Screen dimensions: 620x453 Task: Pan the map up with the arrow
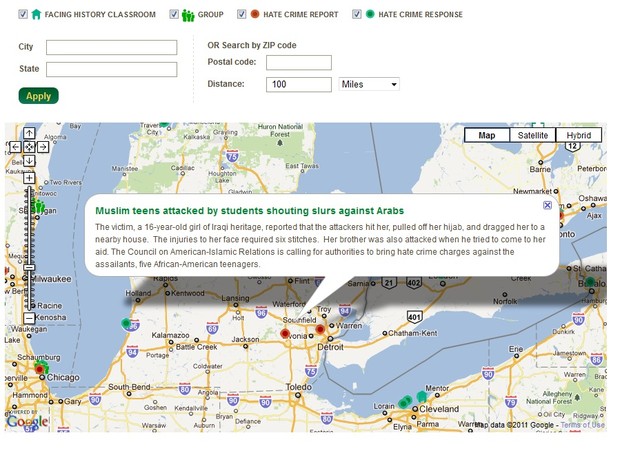29,134
